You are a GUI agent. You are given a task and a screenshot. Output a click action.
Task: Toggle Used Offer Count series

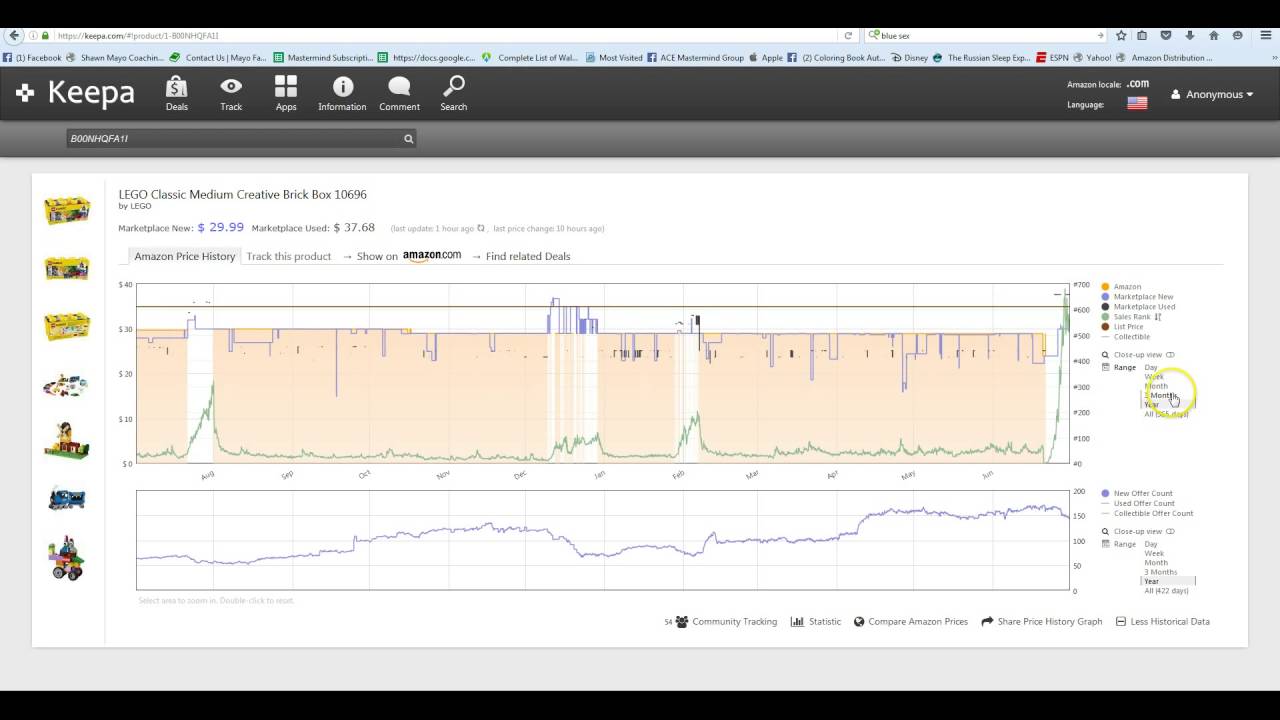[x=1138, y=503]
